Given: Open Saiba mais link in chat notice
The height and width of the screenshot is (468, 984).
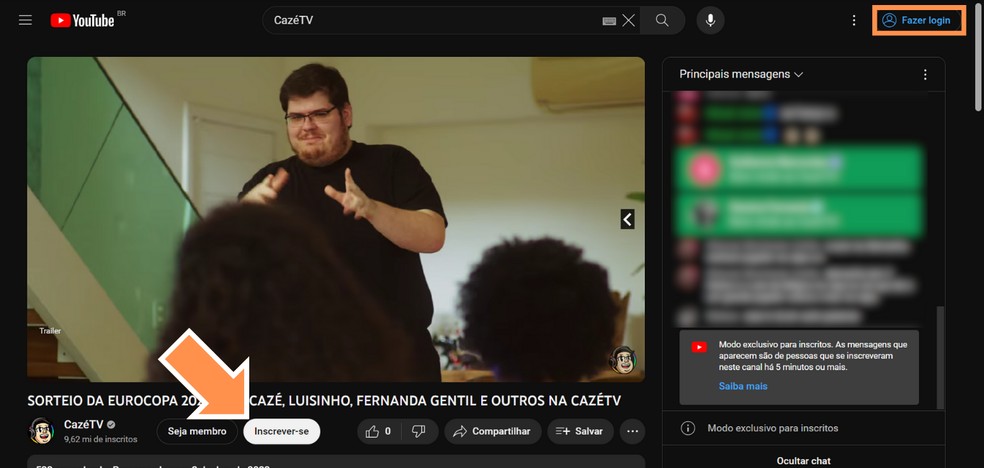Looking at the screenshot, I should 743,386.
